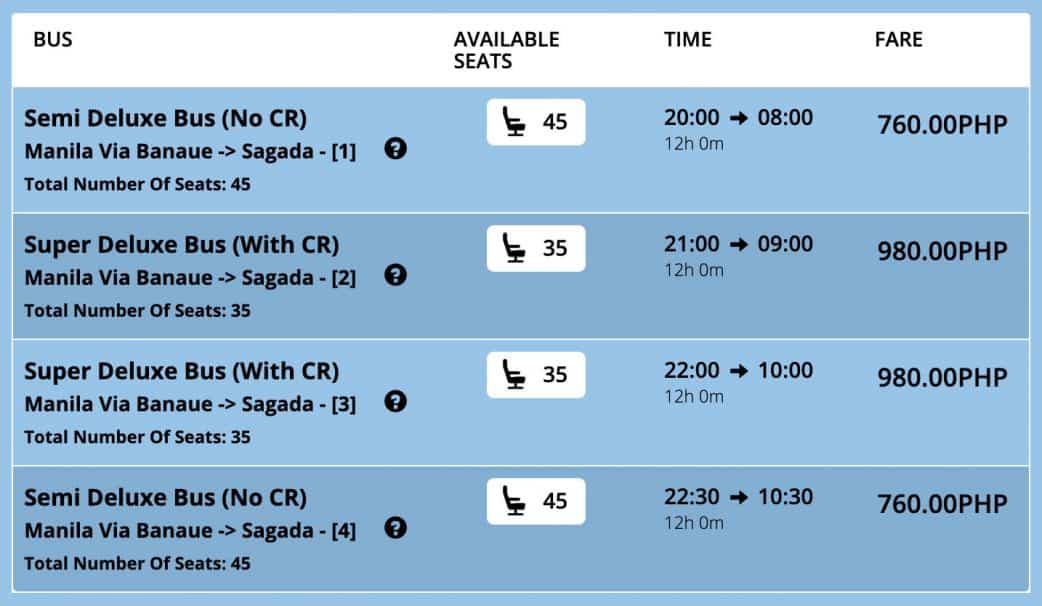Click seat icon for 21:00 Super Deluxe bus
The image size is (1042, 606).
[514, 248]
